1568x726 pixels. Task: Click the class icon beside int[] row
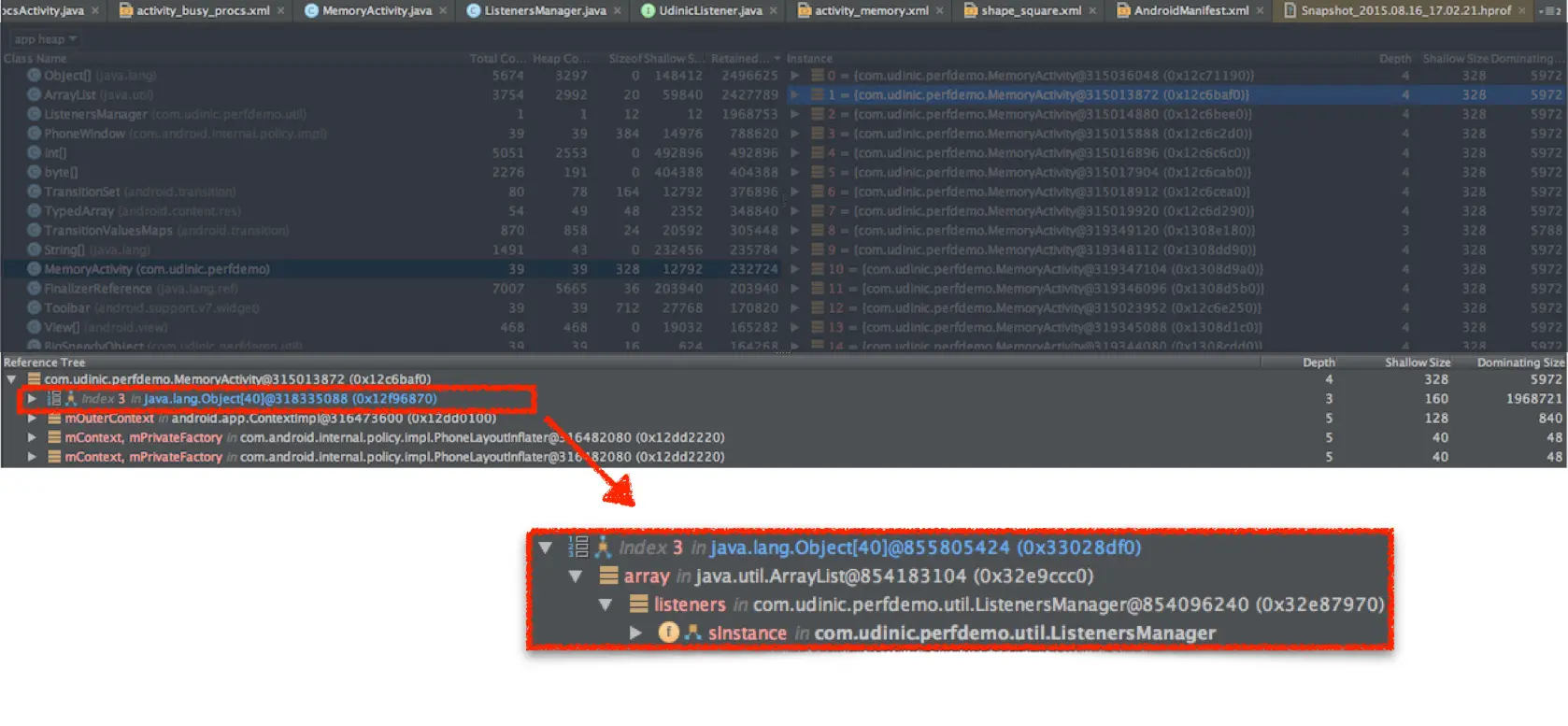coord(34,152)
